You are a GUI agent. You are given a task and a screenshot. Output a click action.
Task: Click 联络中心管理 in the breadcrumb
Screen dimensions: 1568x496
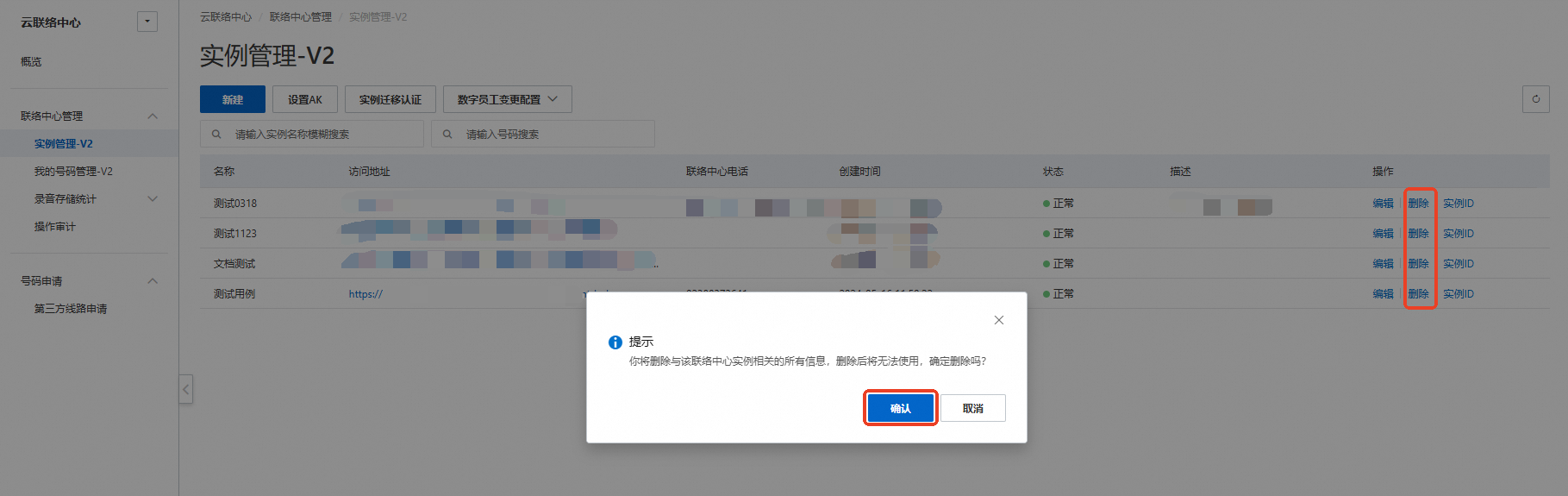click(300, 16)
